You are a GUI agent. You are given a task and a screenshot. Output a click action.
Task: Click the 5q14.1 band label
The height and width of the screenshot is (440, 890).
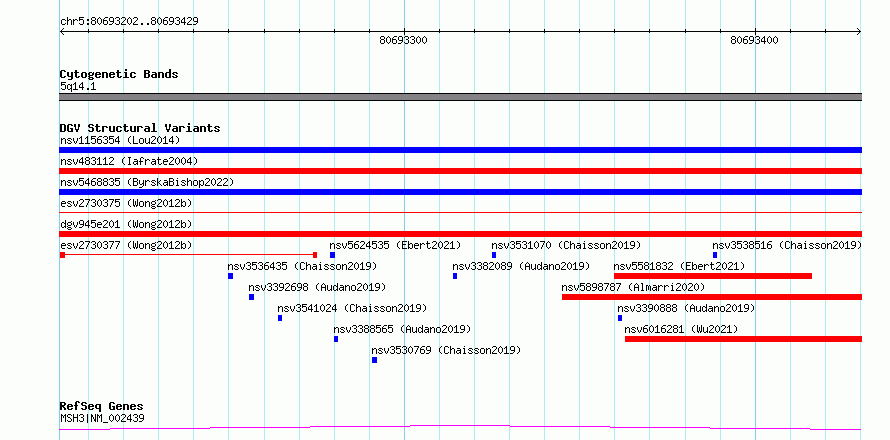click(78, 86)
